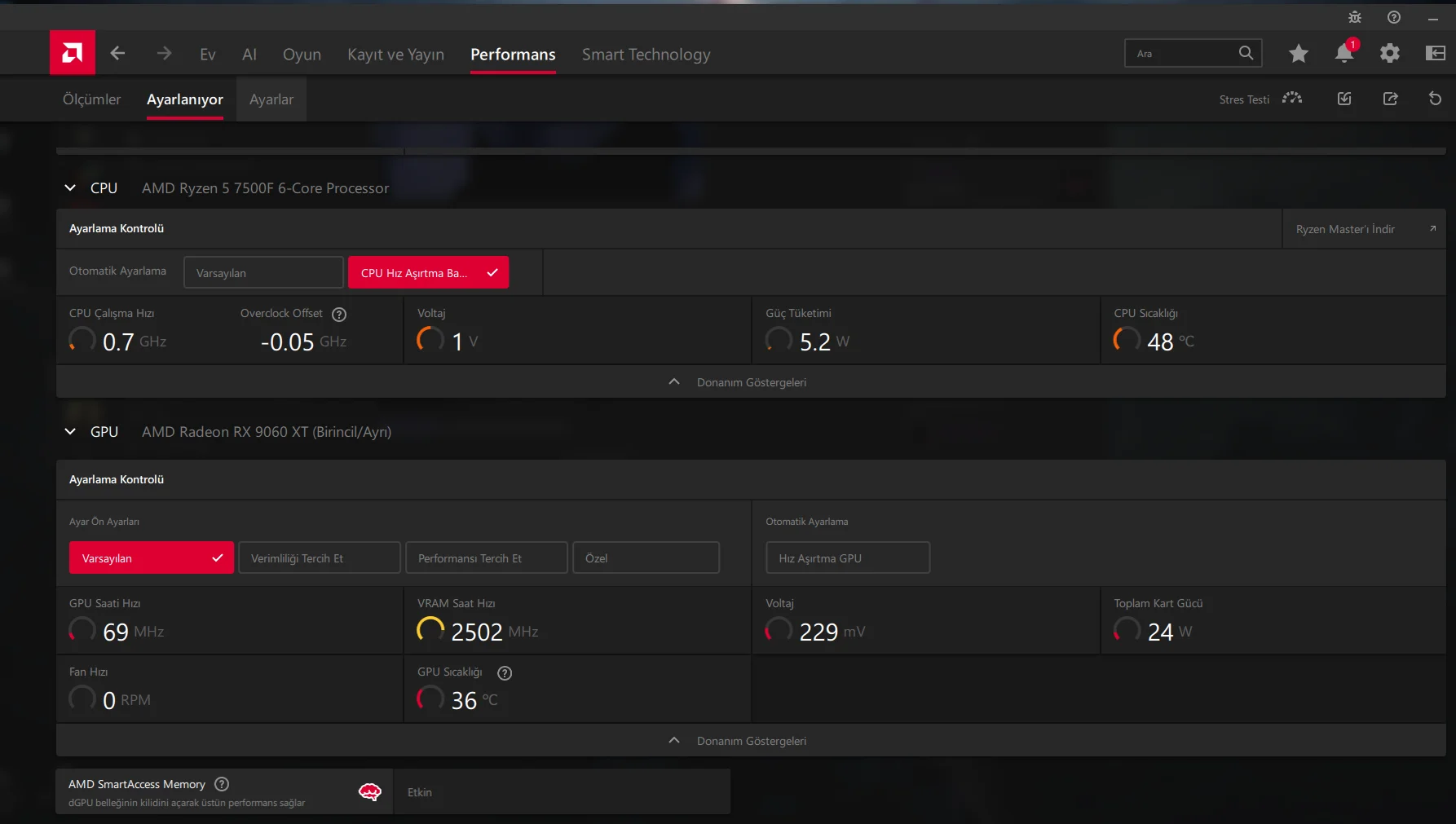Click the export profile share icon
The image size is (1456, 824).
point(1391,99)
